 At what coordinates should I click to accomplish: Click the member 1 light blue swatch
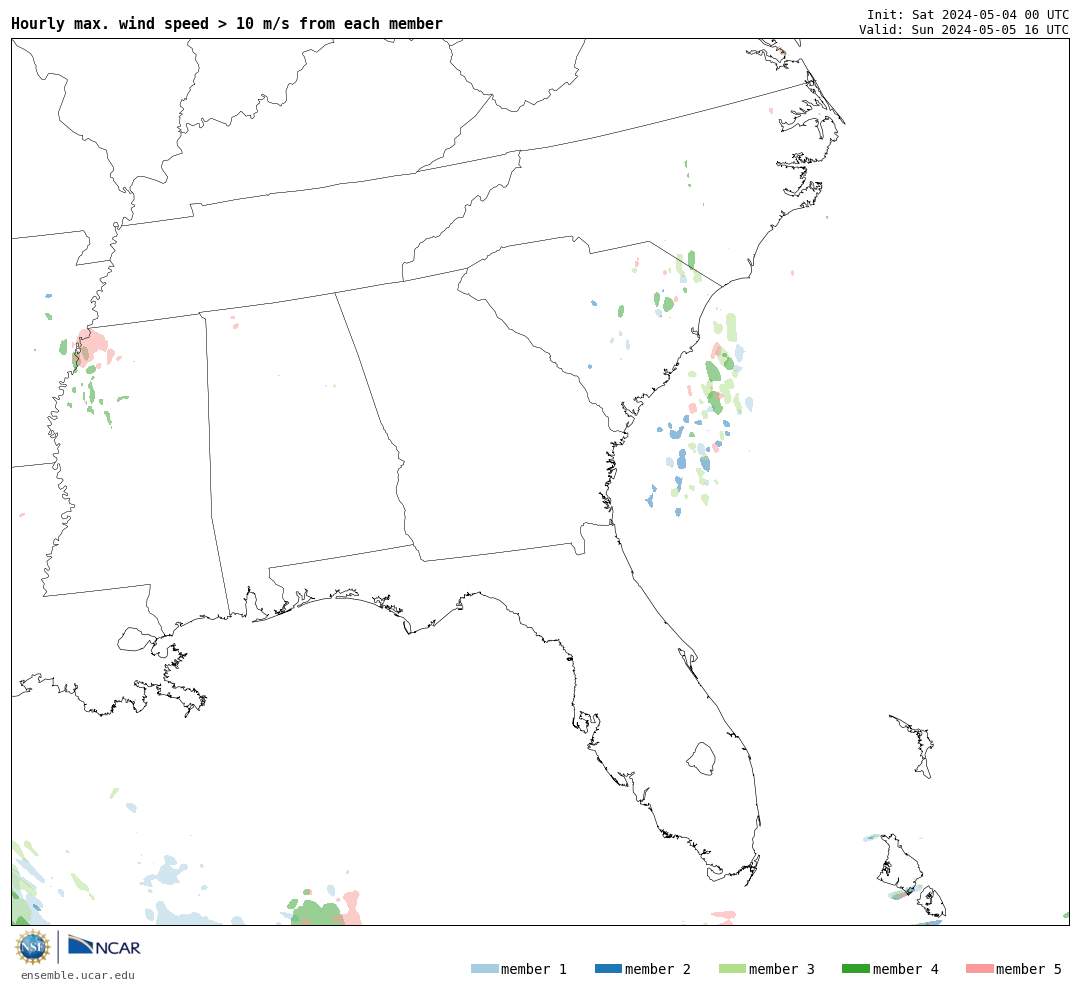(484, 968)
